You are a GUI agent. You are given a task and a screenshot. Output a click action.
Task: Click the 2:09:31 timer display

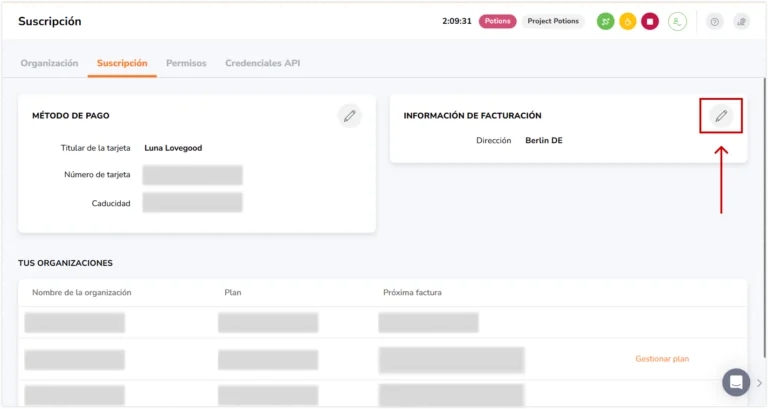click(x=456, y=21)
